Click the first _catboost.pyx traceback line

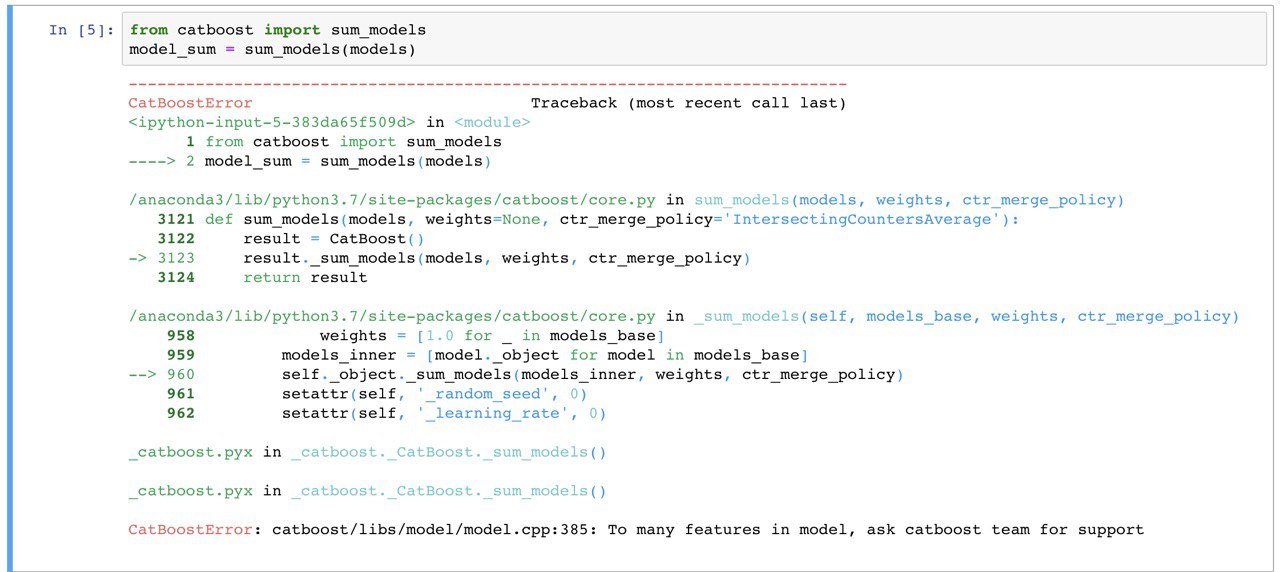[x=368, y=452]
